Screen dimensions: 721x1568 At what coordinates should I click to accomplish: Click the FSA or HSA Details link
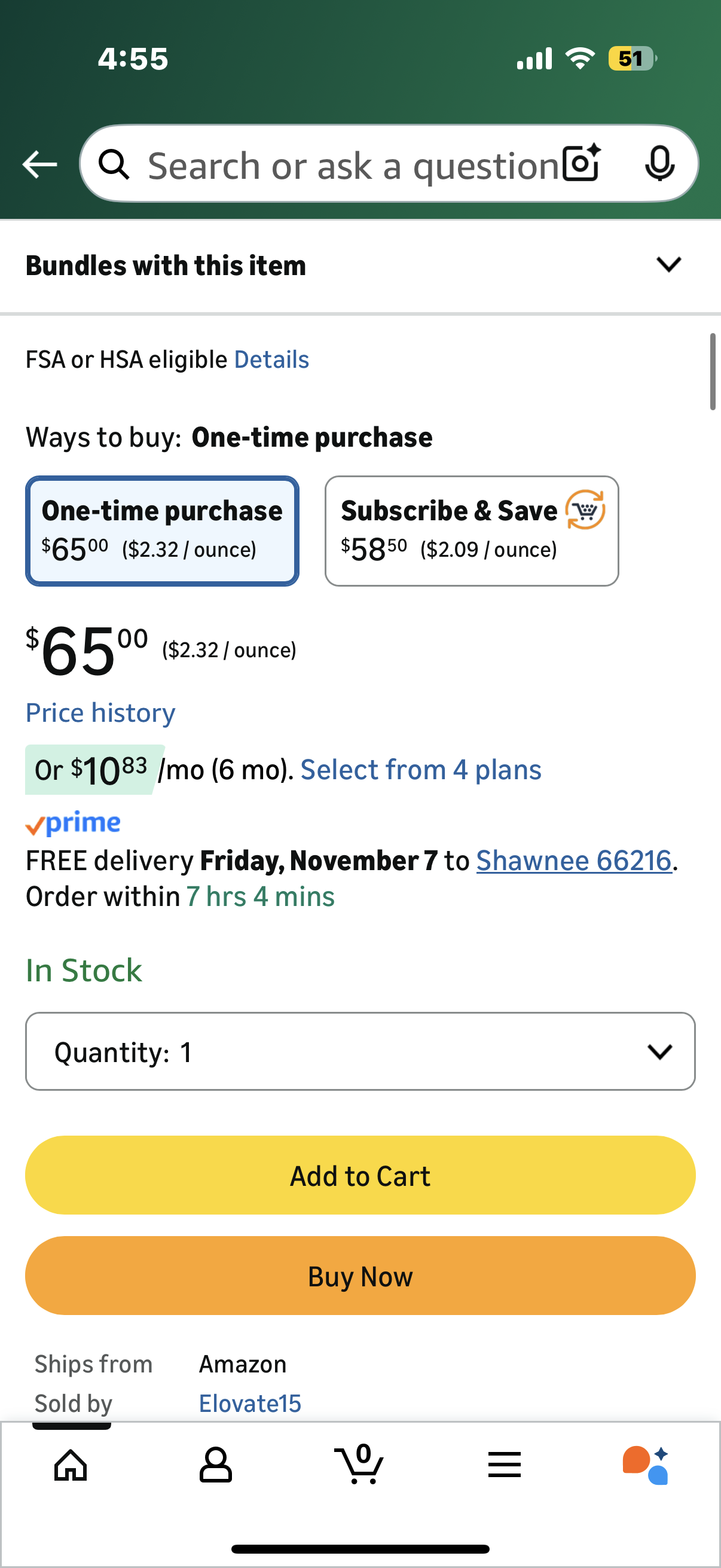[x=271, y=360]
